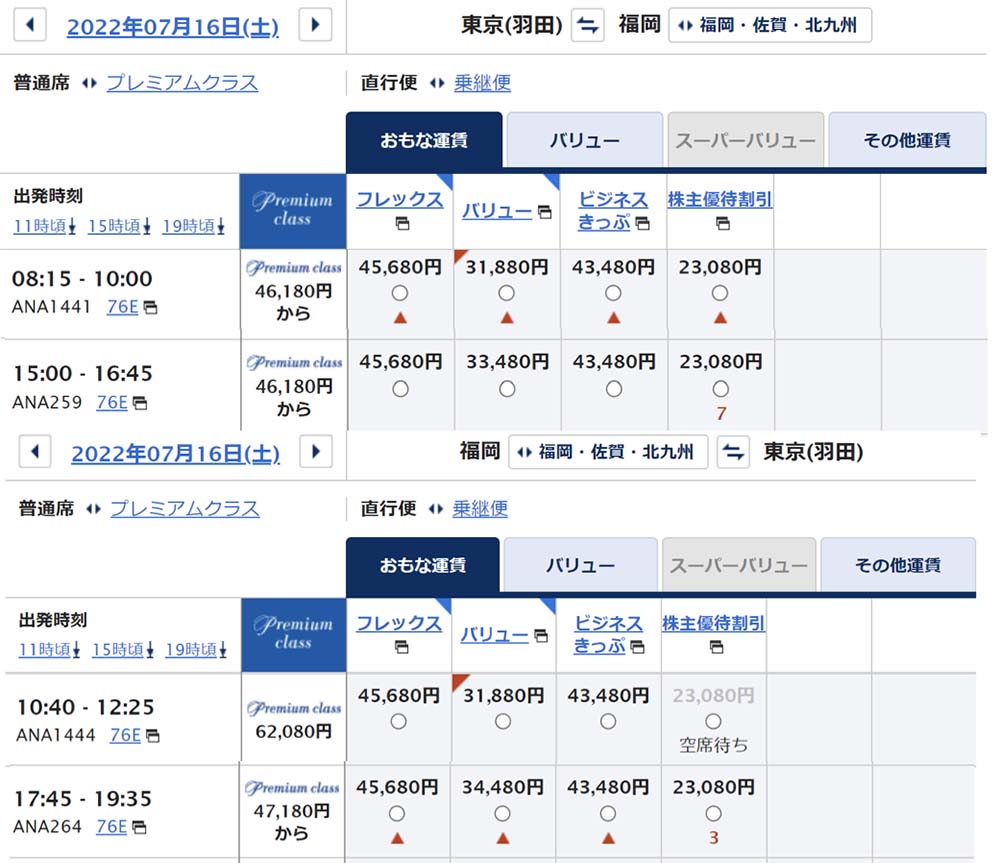This screenshot has height=863, width=1000.
Task: Select 34,480円 バリュー fare for ANA264
Action: (503, 814)
